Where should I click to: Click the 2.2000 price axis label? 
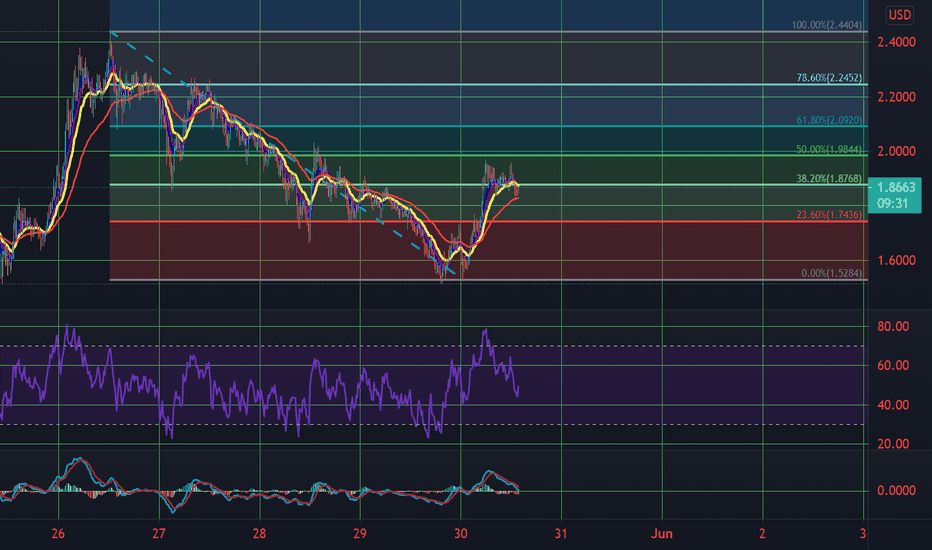pos(896,97)
